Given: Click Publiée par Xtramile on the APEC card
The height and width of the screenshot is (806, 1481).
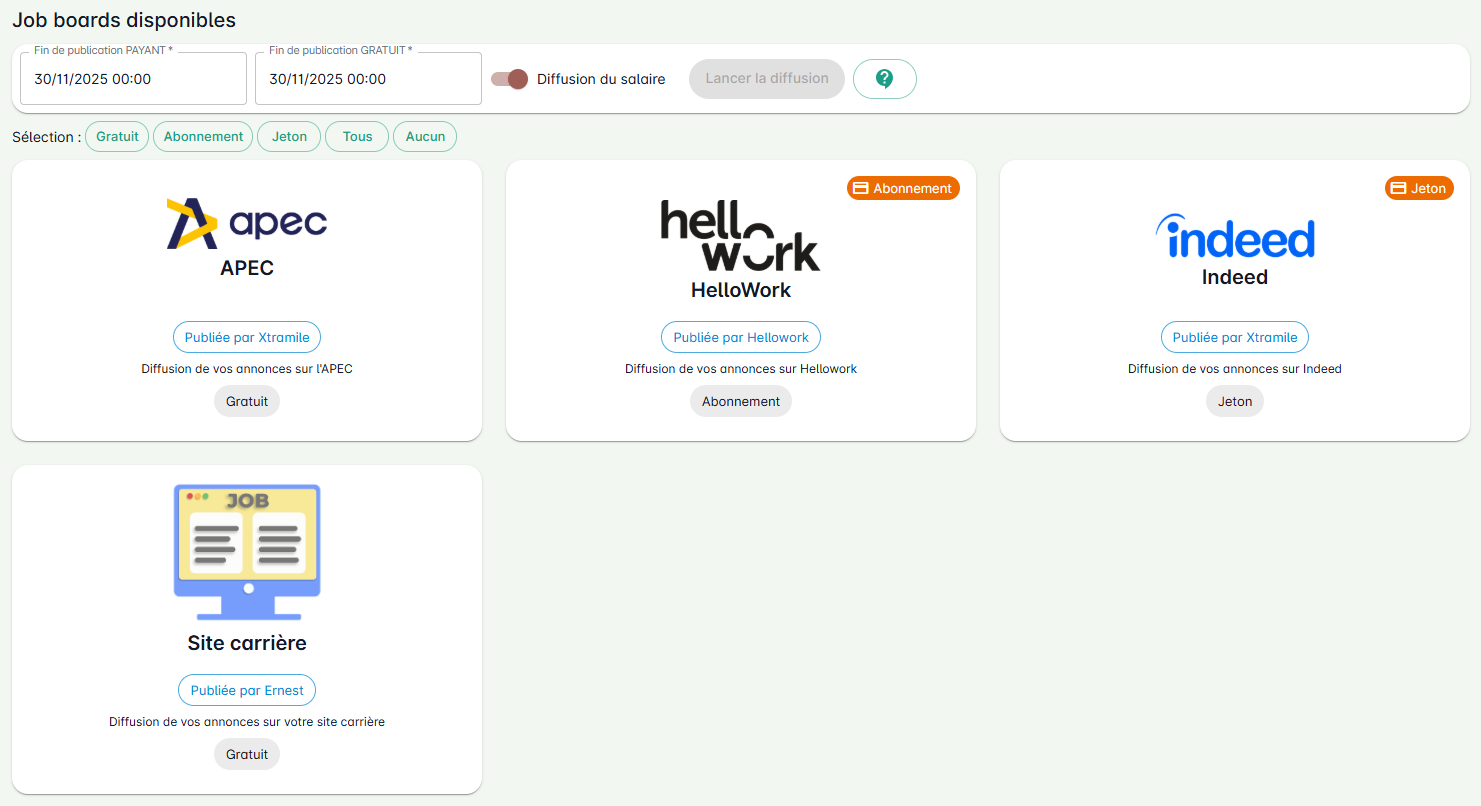Looking at the screenshot, I should coord(247,337).
